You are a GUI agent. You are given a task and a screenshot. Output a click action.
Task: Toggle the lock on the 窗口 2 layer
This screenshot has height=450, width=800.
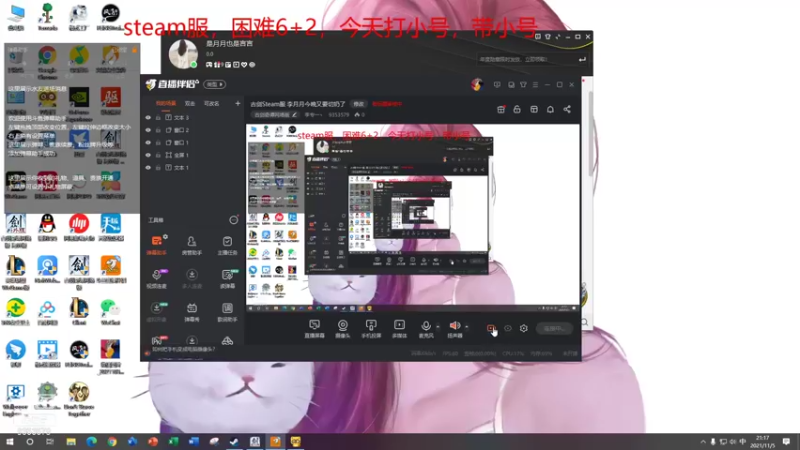coord(158,130)
